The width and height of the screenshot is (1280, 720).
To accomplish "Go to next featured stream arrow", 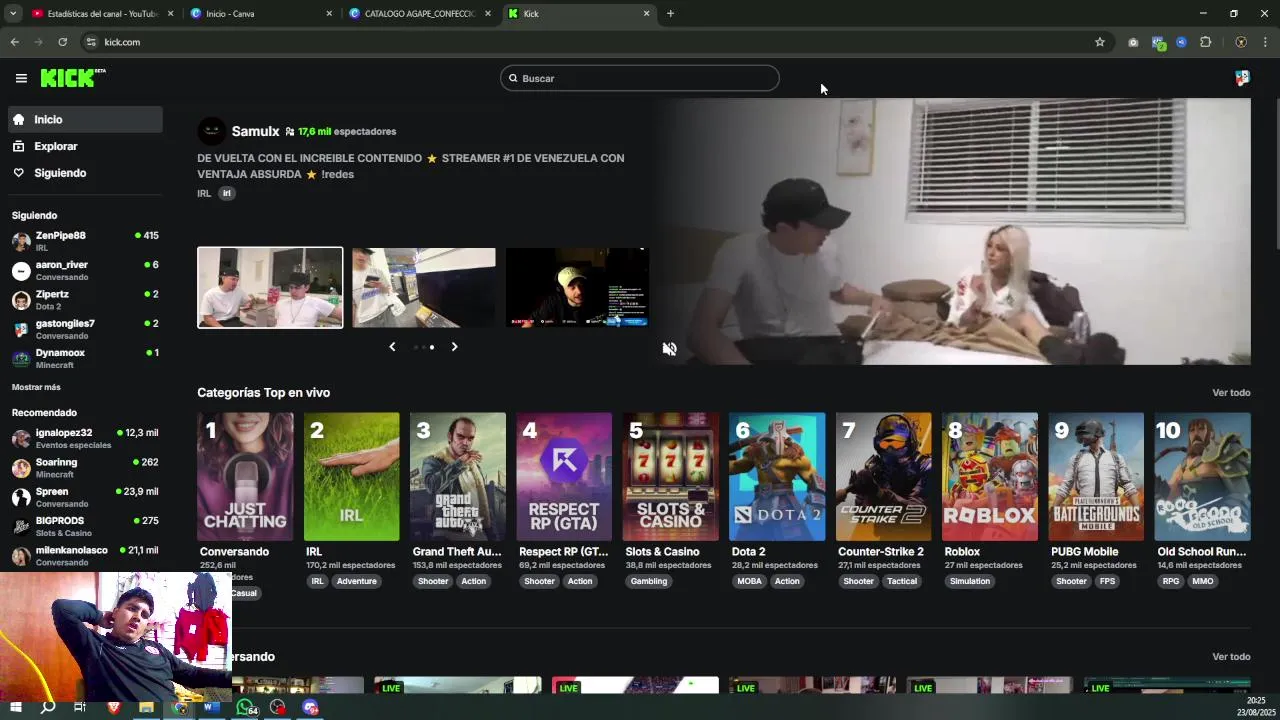I will (x=454, y=347).
